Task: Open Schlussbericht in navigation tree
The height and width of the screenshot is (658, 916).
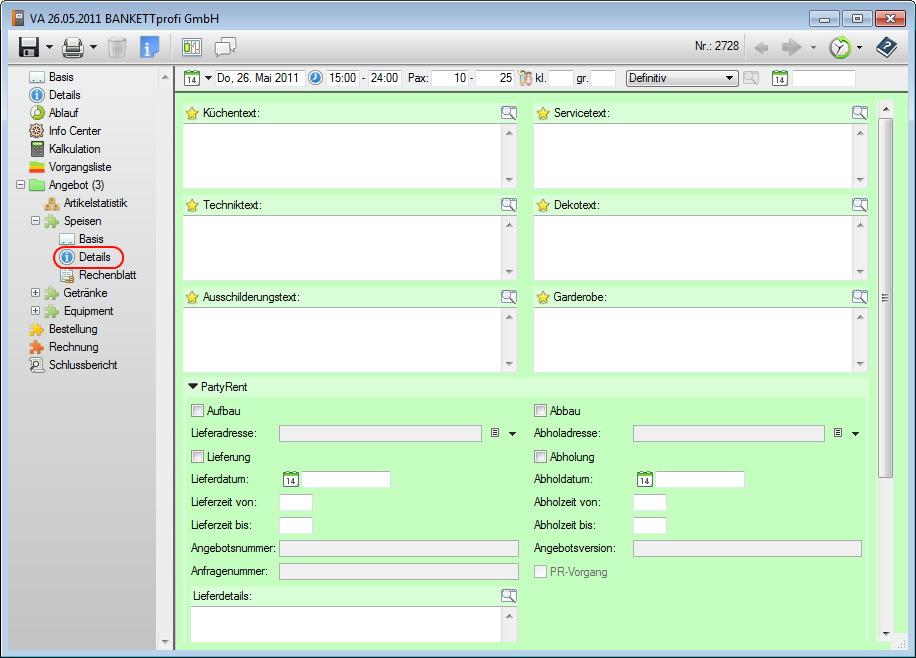Action: pos(82,365)
